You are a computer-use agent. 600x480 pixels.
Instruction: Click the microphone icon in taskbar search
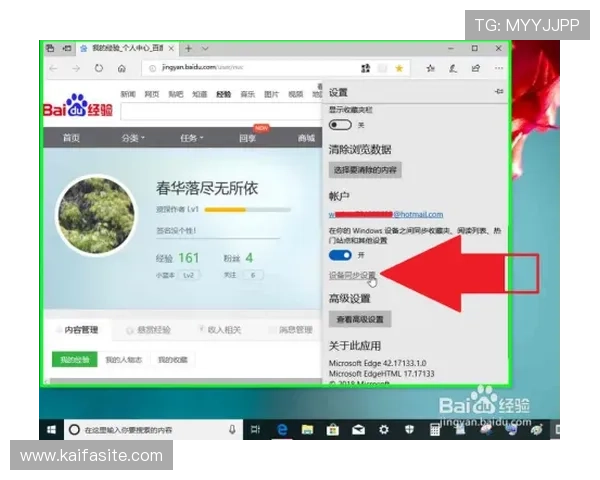[232, 430]
